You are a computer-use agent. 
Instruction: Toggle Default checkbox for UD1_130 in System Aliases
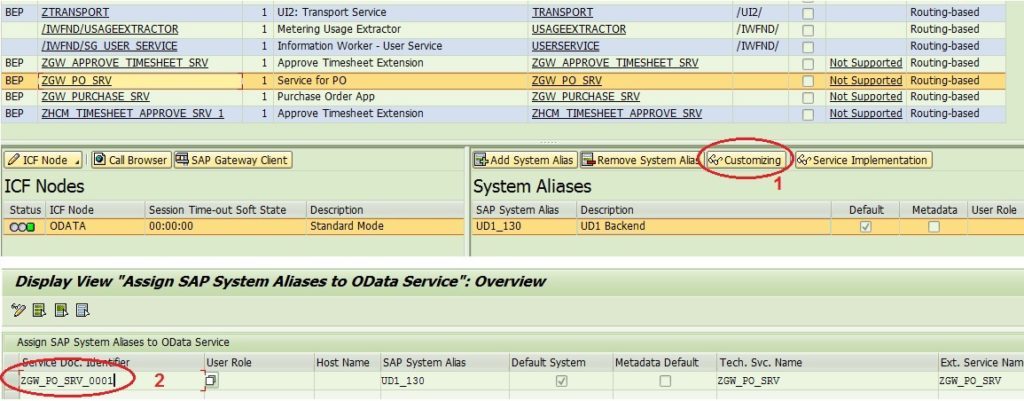coord(865,227)
